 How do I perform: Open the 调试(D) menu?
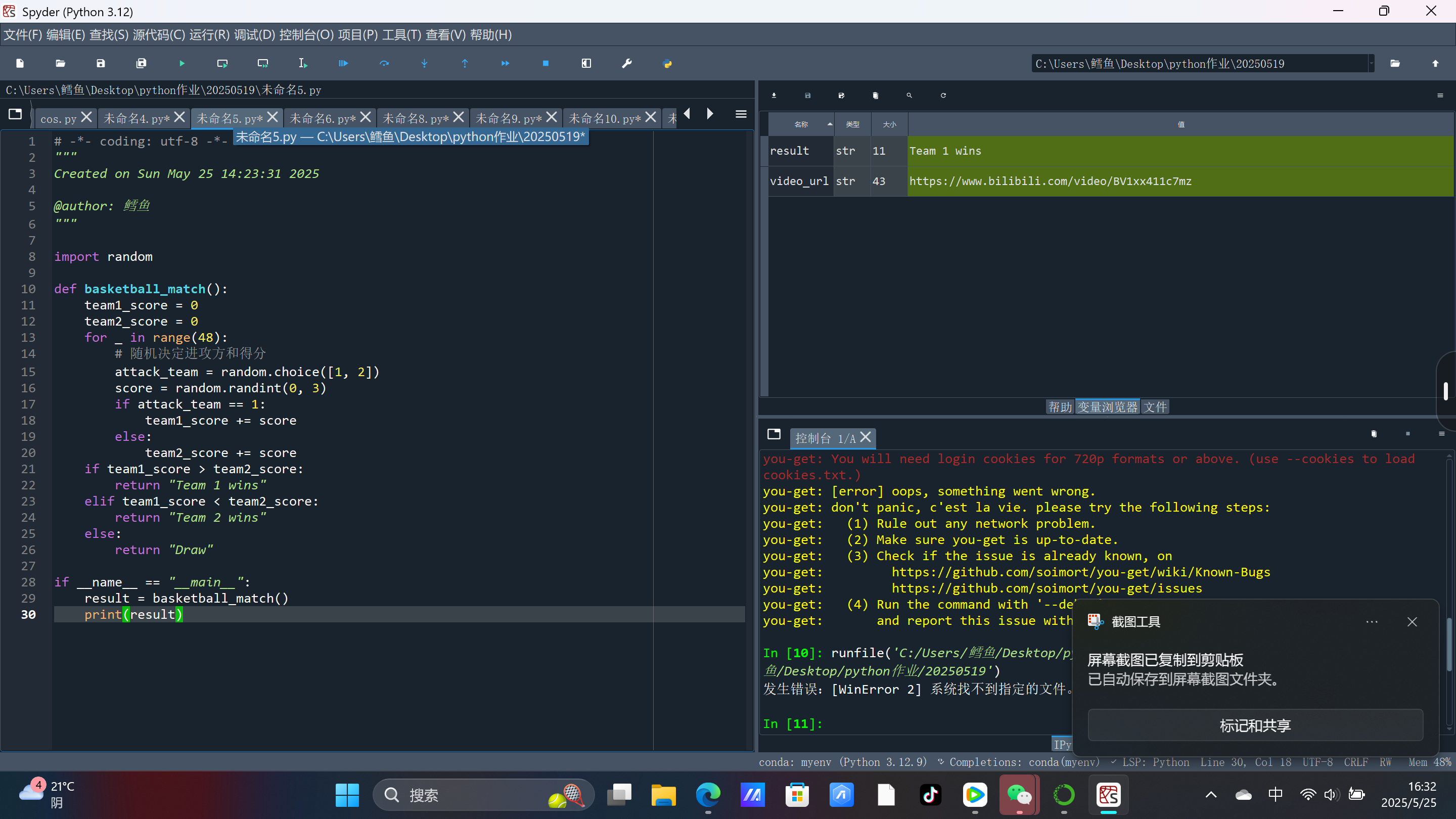tap(254, 35)
